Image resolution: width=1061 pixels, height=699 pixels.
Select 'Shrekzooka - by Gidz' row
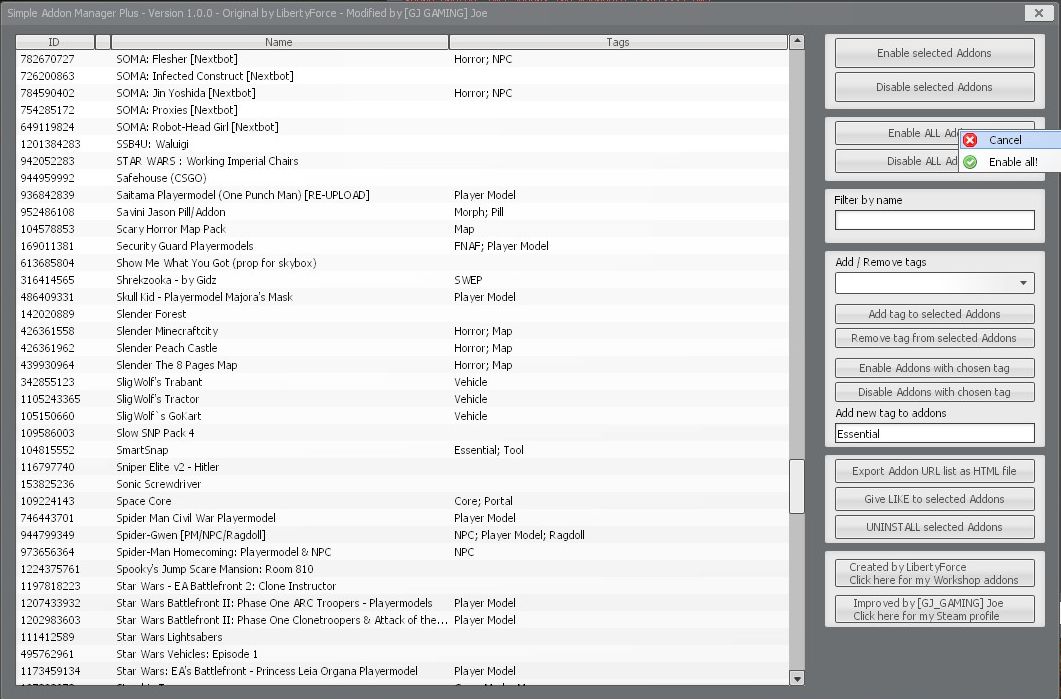(402, 279)
